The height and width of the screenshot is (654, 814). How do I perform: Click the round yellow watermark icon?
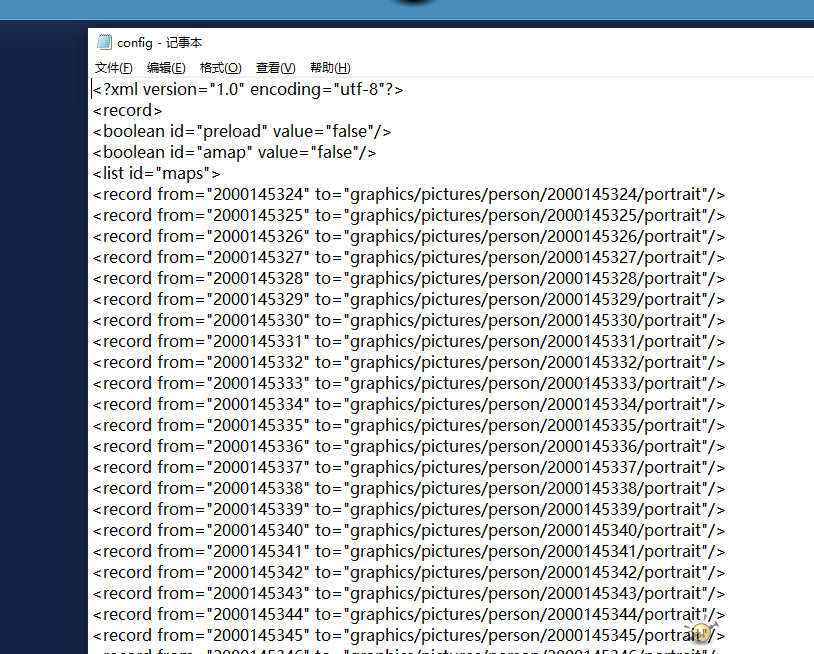point(701,633)
